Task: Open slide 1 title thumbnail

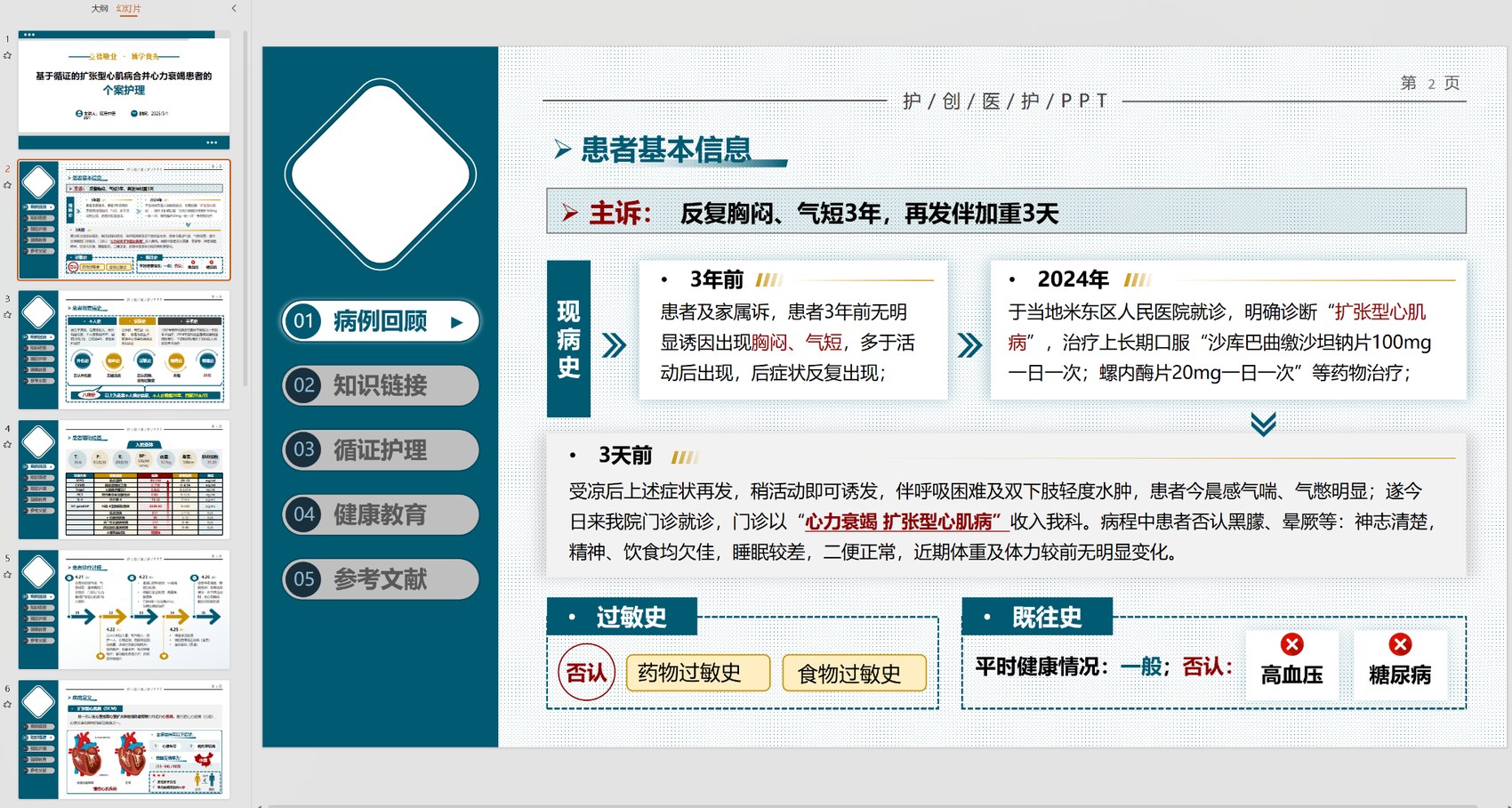Action: 125,90
